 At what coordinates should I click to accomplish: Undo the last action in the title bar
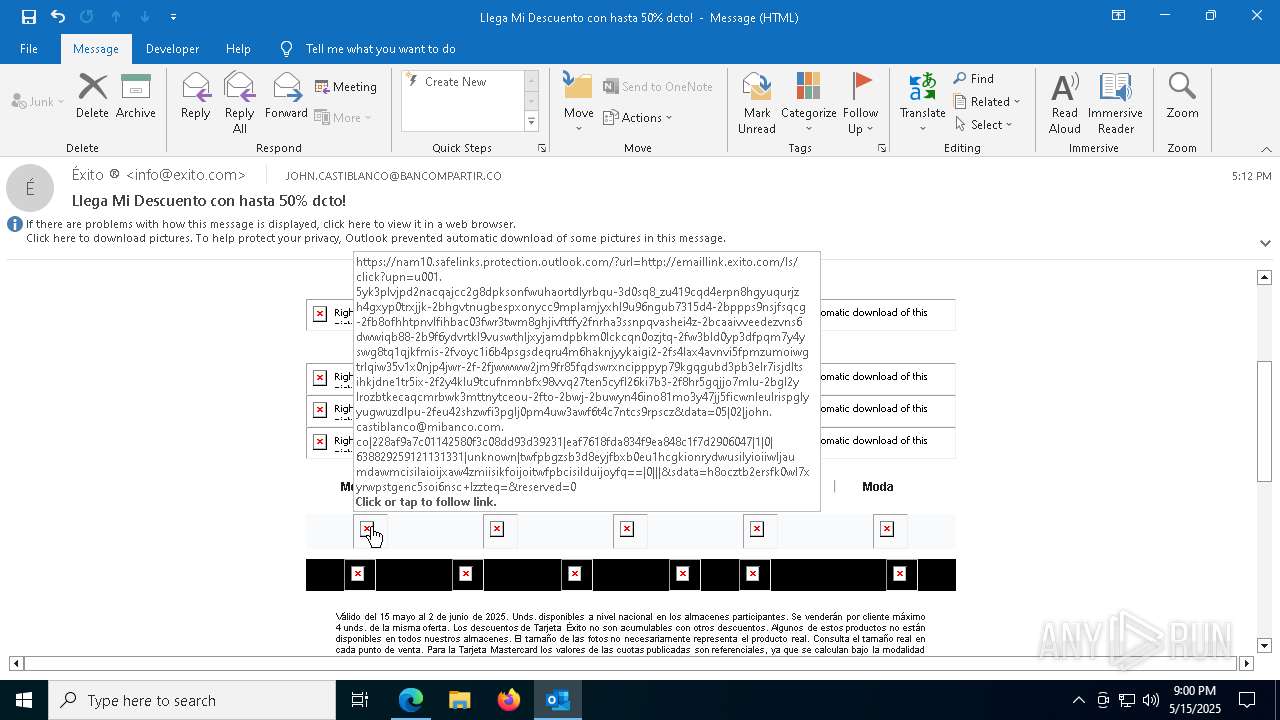(x=58, y=17)
